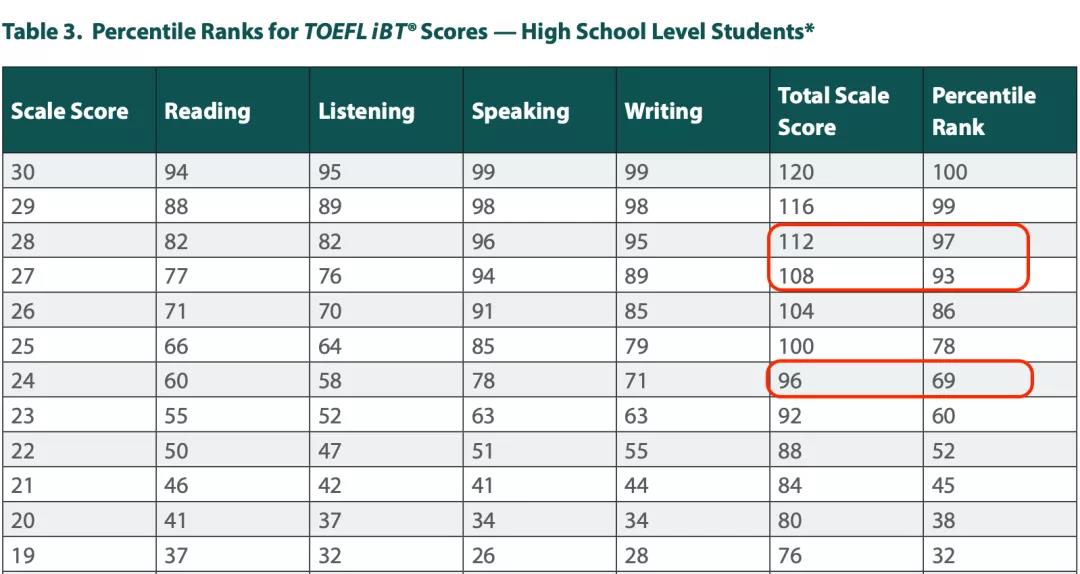Click the total scale score 120 cell
Image resolution: width=1080 pixels, height=574 pixels.
(x=796, y=172)
